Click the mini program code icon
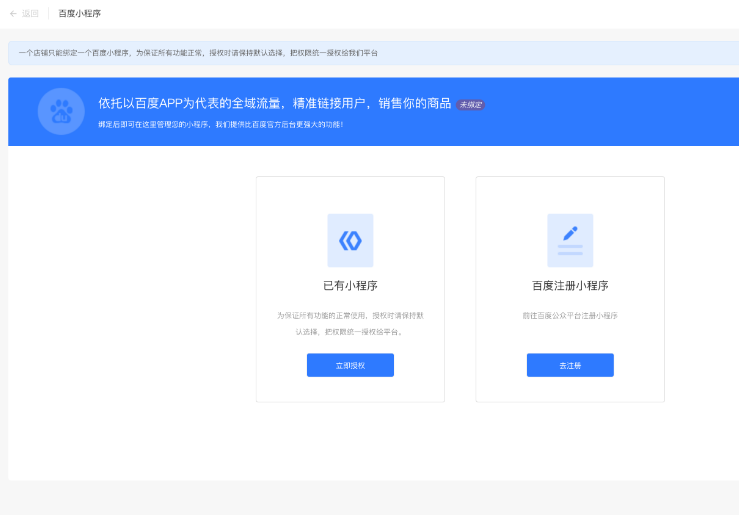 pos(350,240)
